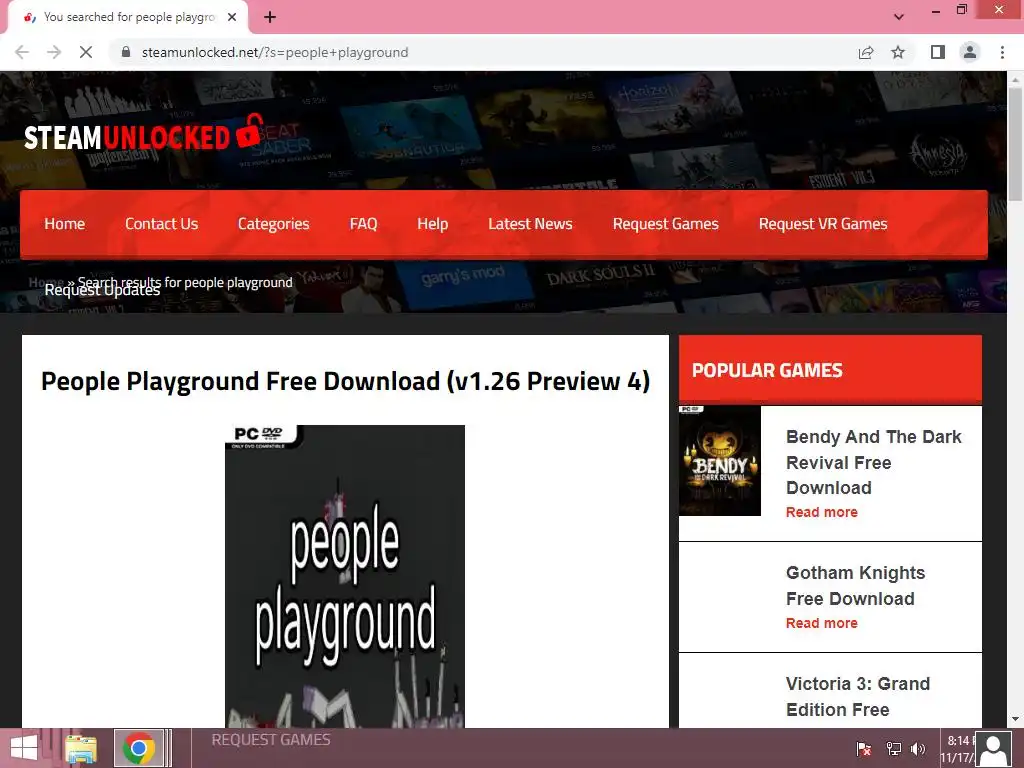Open Chrome three-dot menu
Viewport: 1024px width, 768px height.
tap(1002, 52)
